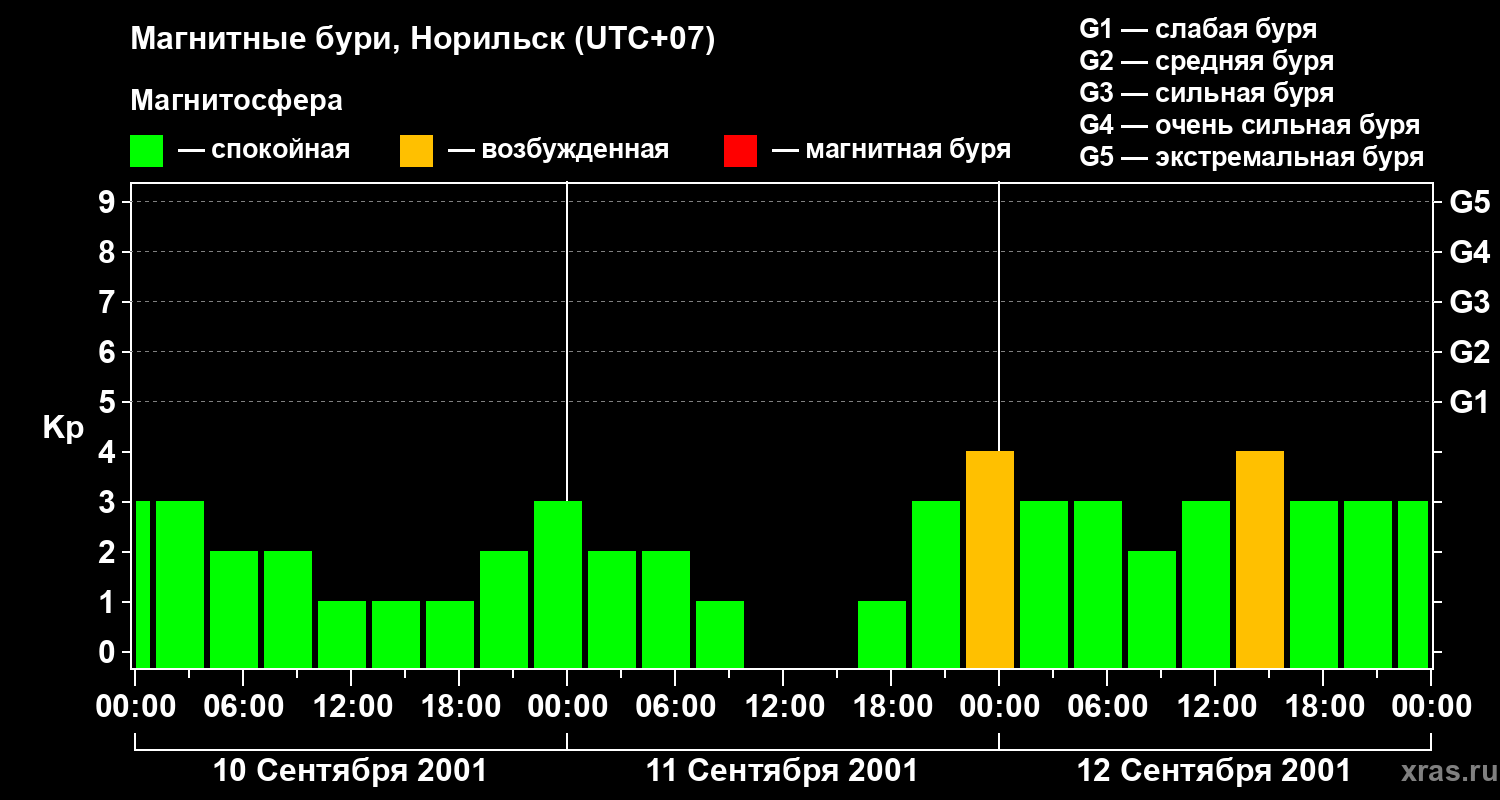Click the '— возбужденная' legend label
This screenshot has width=1500, height=800.
558,150
